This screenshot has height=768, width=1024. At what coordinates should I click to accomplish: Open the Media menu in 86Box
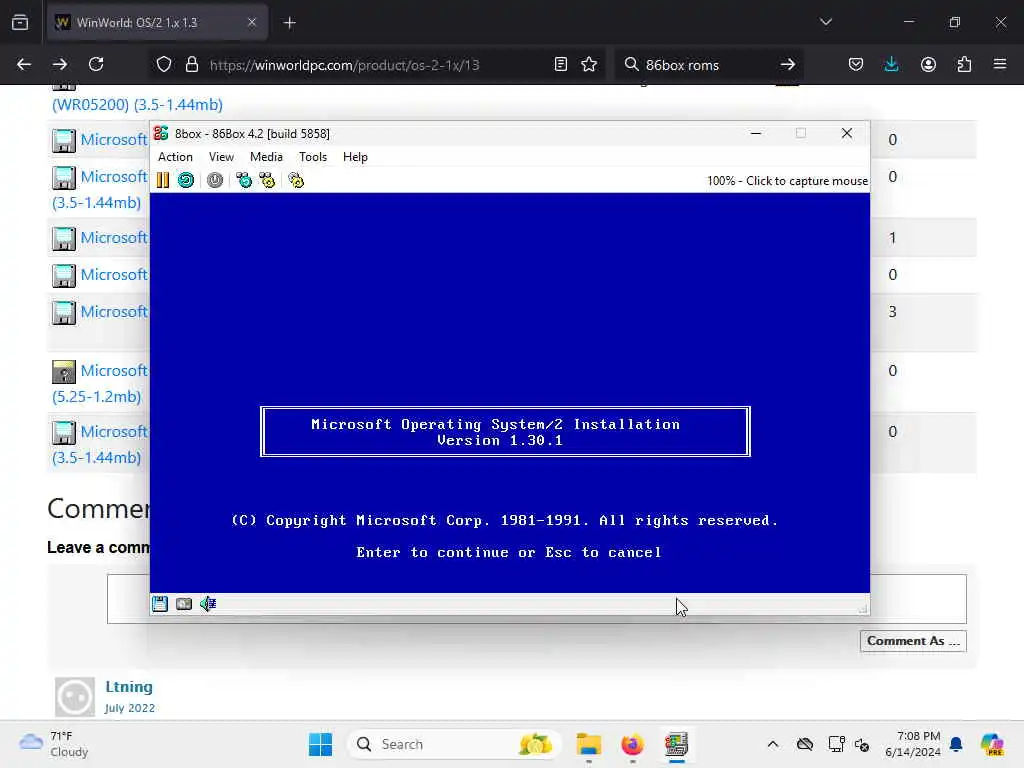[266, 157]
